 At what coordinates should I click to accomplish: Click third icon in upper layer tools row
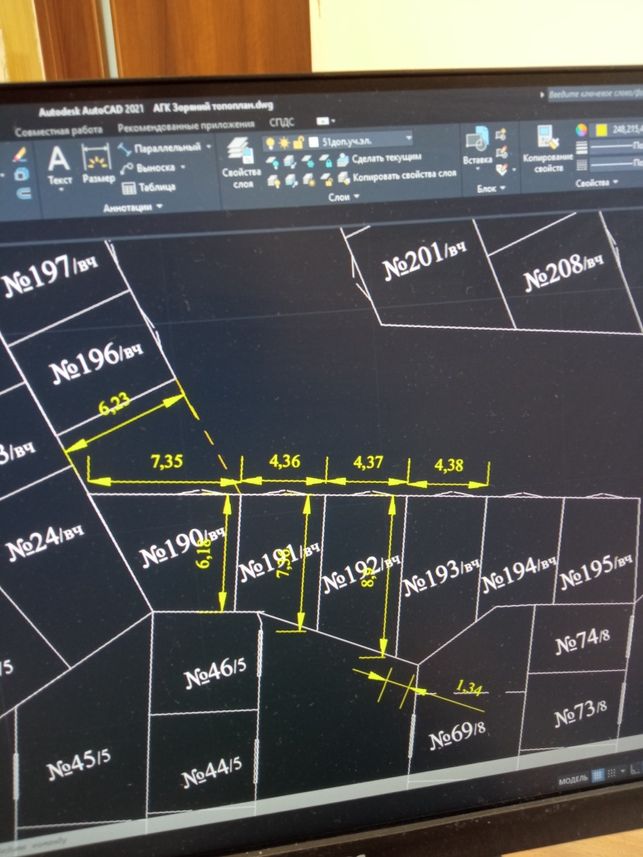[x=308, y=161]
